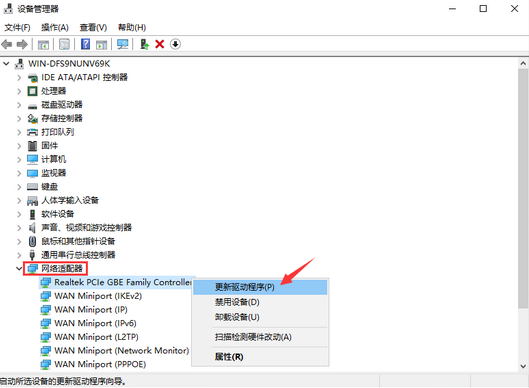Select WAN Miniport (PPPOE)
This screenshot has width=529, height=388.
pos(100,364)
